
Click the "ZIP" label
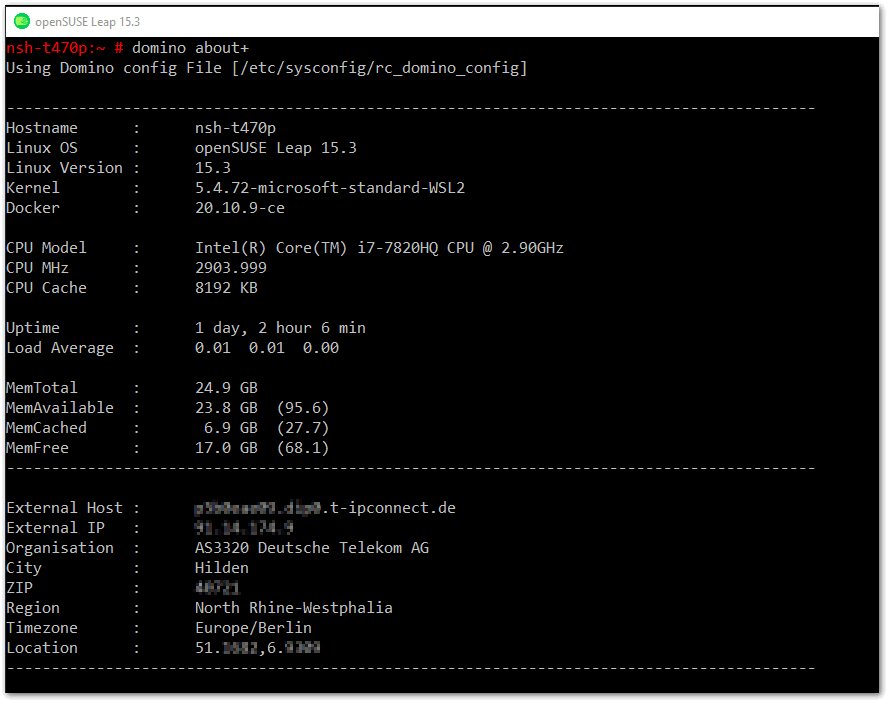click(x=19, y=588)
